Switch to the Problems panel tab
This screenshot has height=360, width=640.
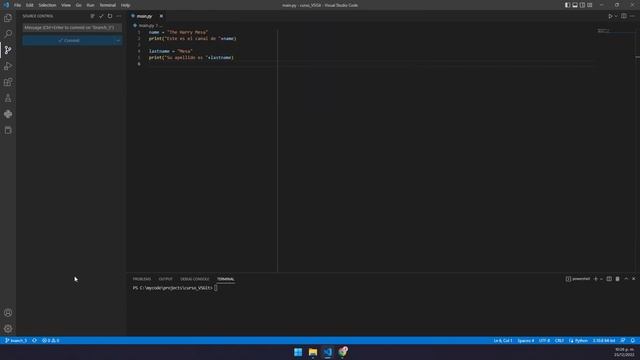pos(142,279)
